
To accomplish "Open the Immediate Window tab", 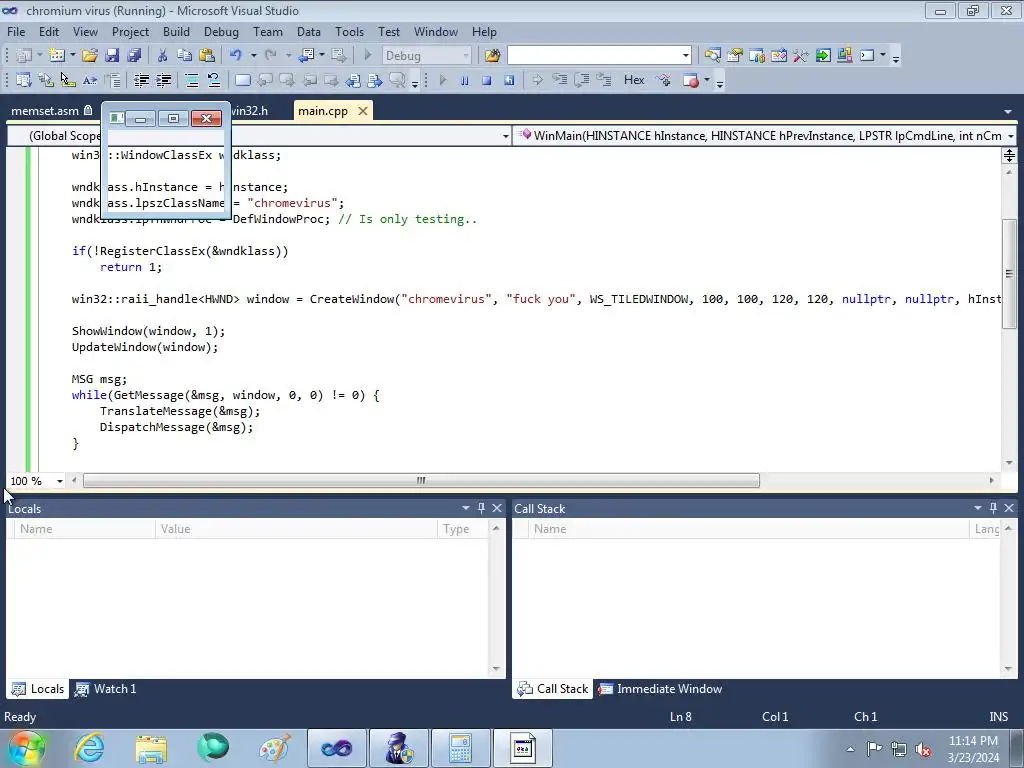I will pos(660,689).
